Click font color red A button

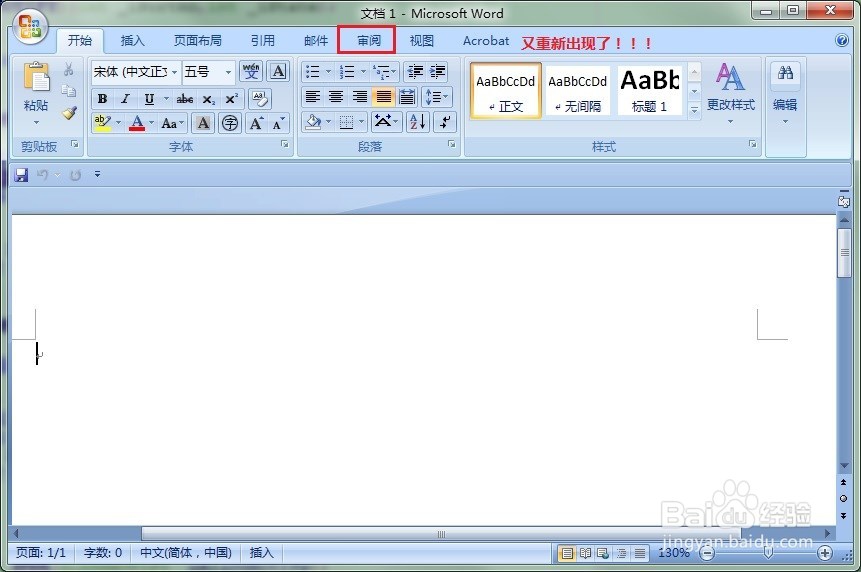click(x=137, y=123)
